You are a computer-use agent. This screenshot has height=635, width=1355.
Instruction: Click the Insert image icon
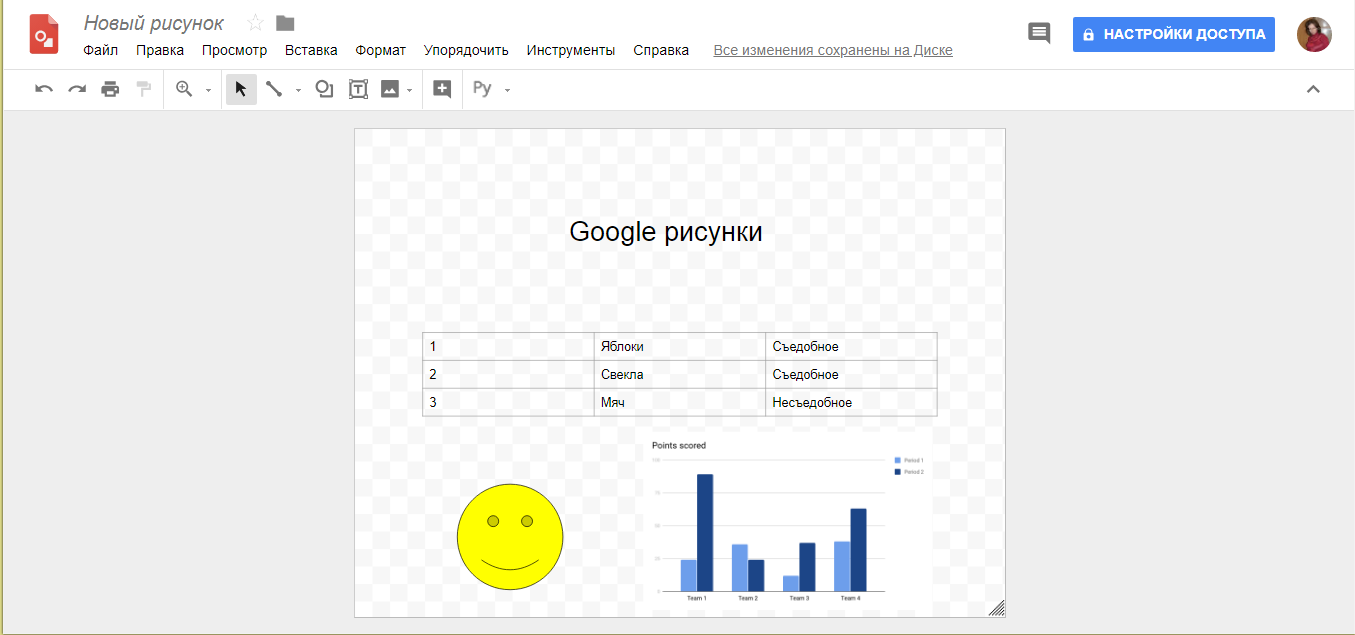pos(390,89)
